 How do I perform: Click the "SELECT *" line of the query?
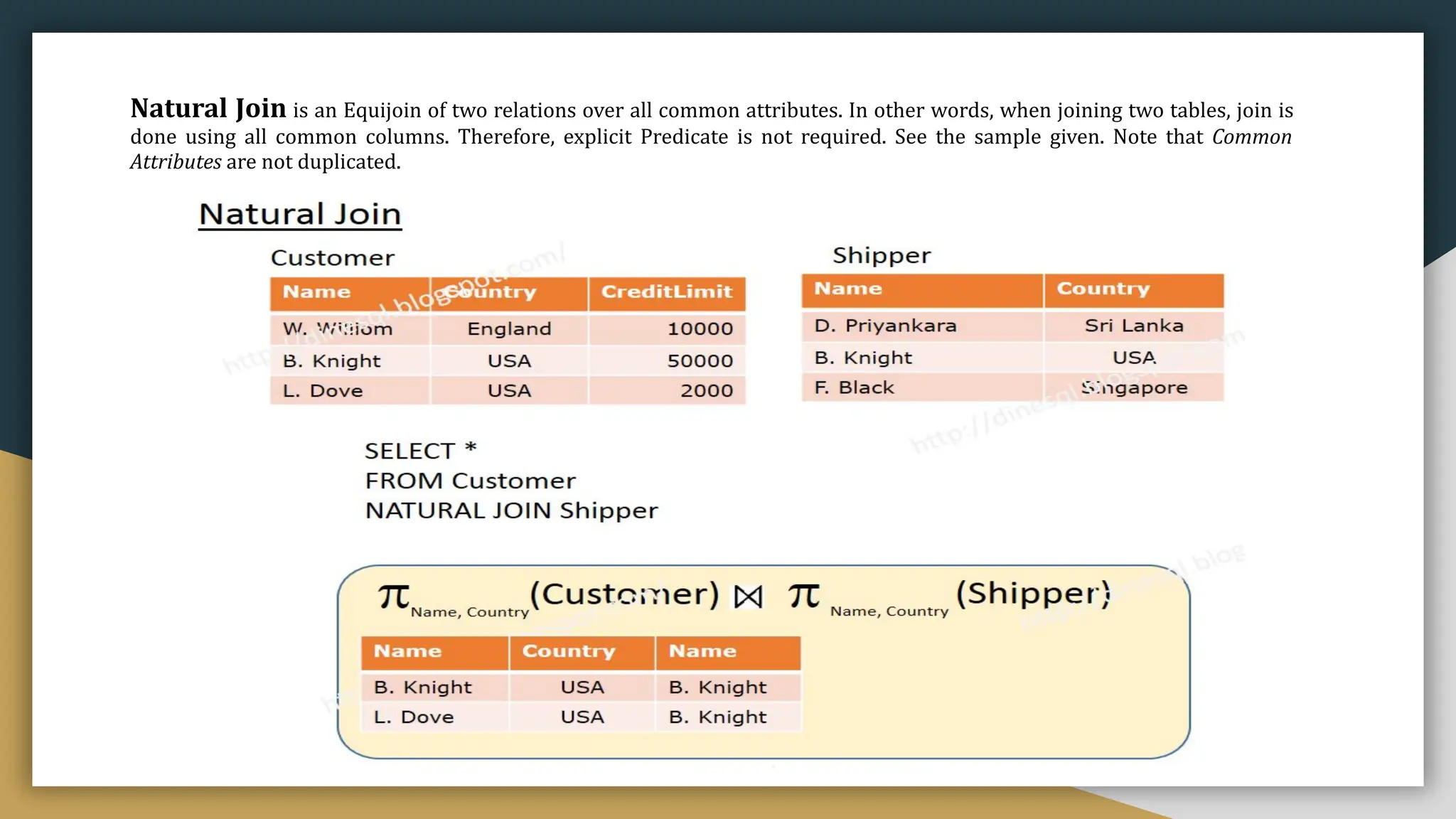pyautogui.click(x=420, y=451)
